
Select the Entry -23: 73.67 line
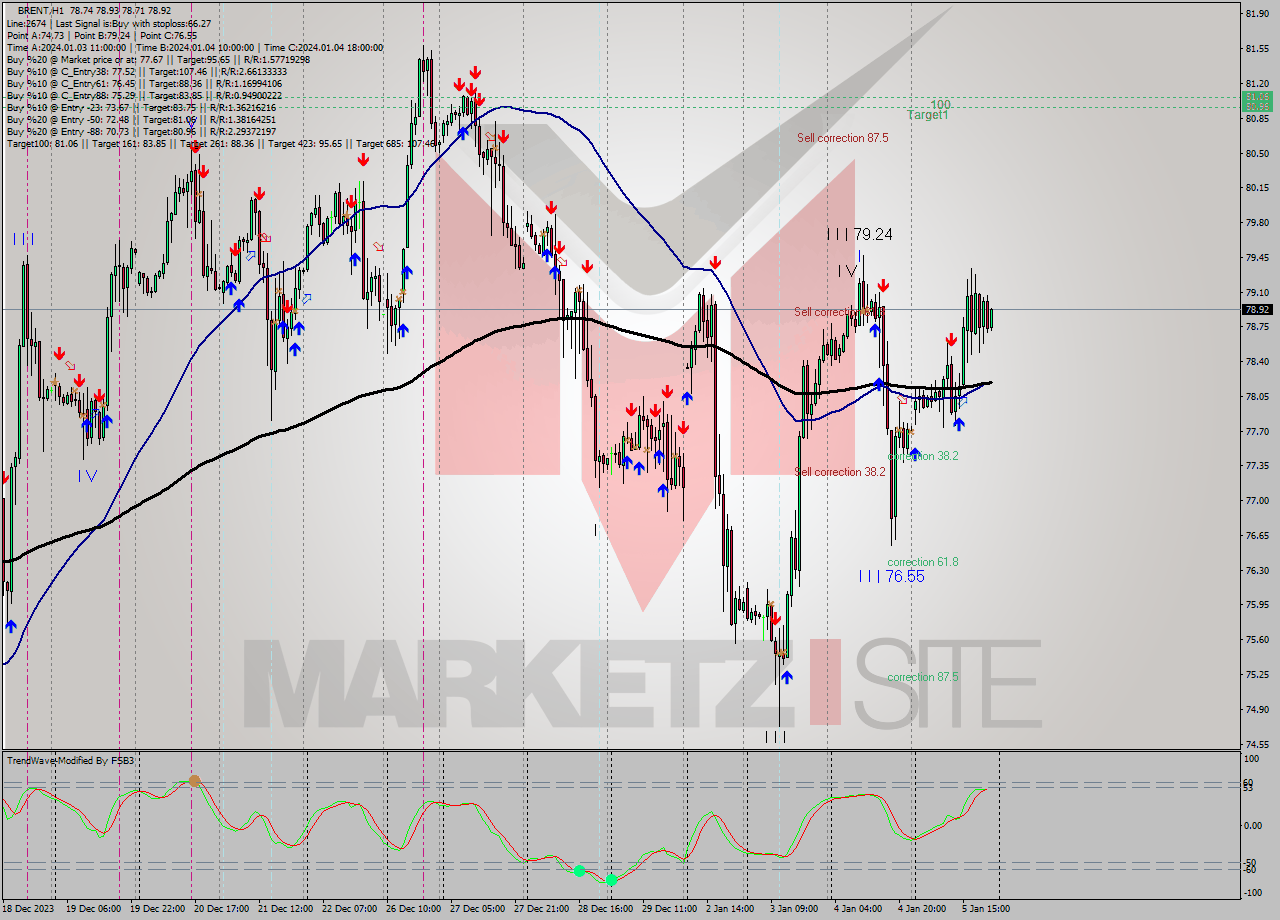[144, 107]
